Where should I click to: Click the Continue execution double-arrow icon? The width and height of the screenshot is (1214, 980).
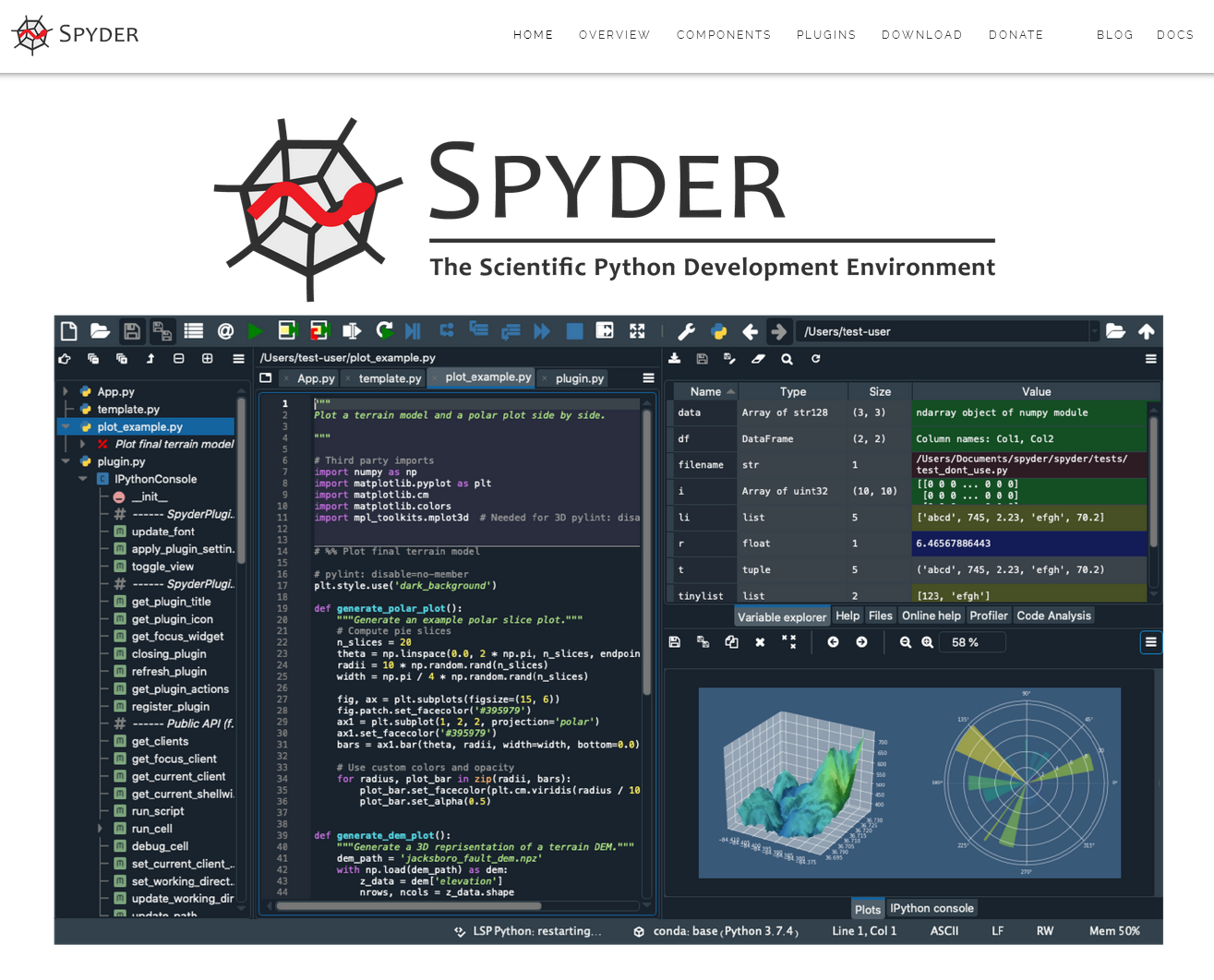coord(542,330)
